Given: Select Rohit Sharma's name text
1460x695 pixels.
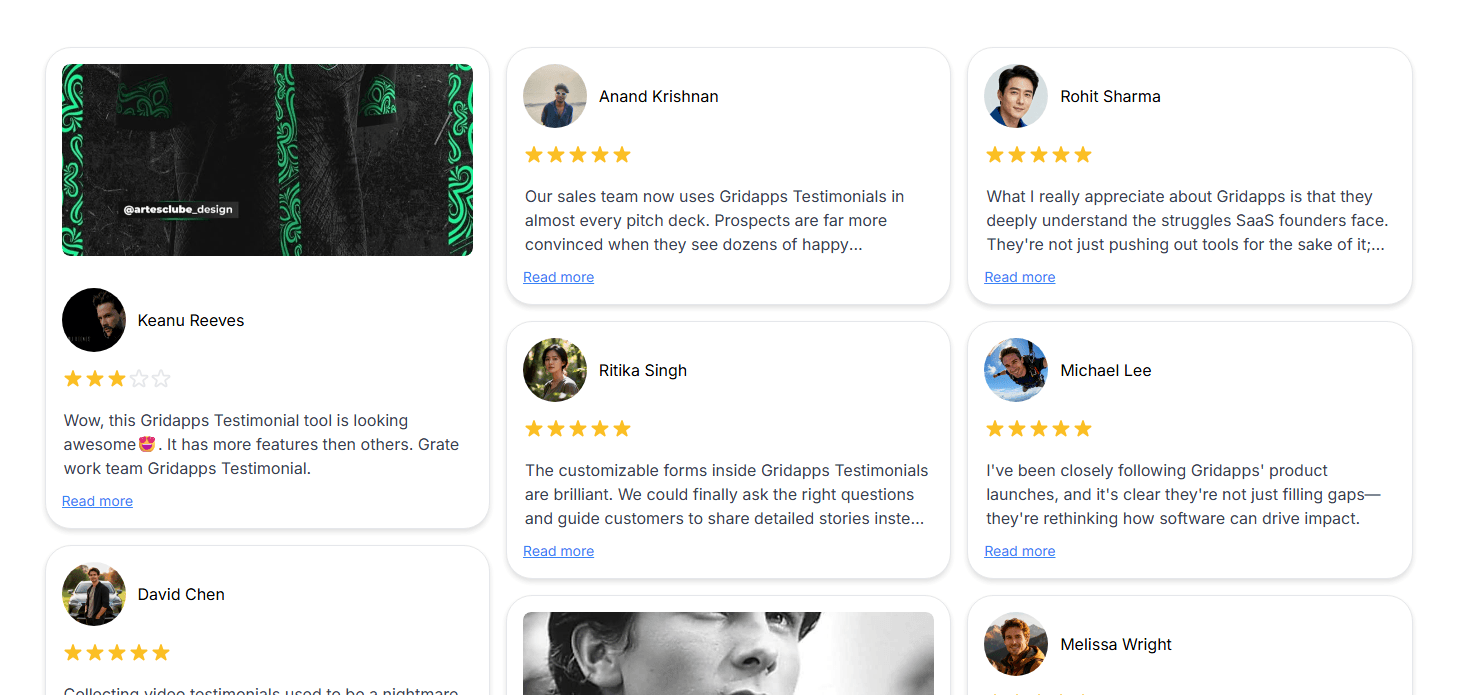Looking at the screenshot, I should tap(1110, 96).
